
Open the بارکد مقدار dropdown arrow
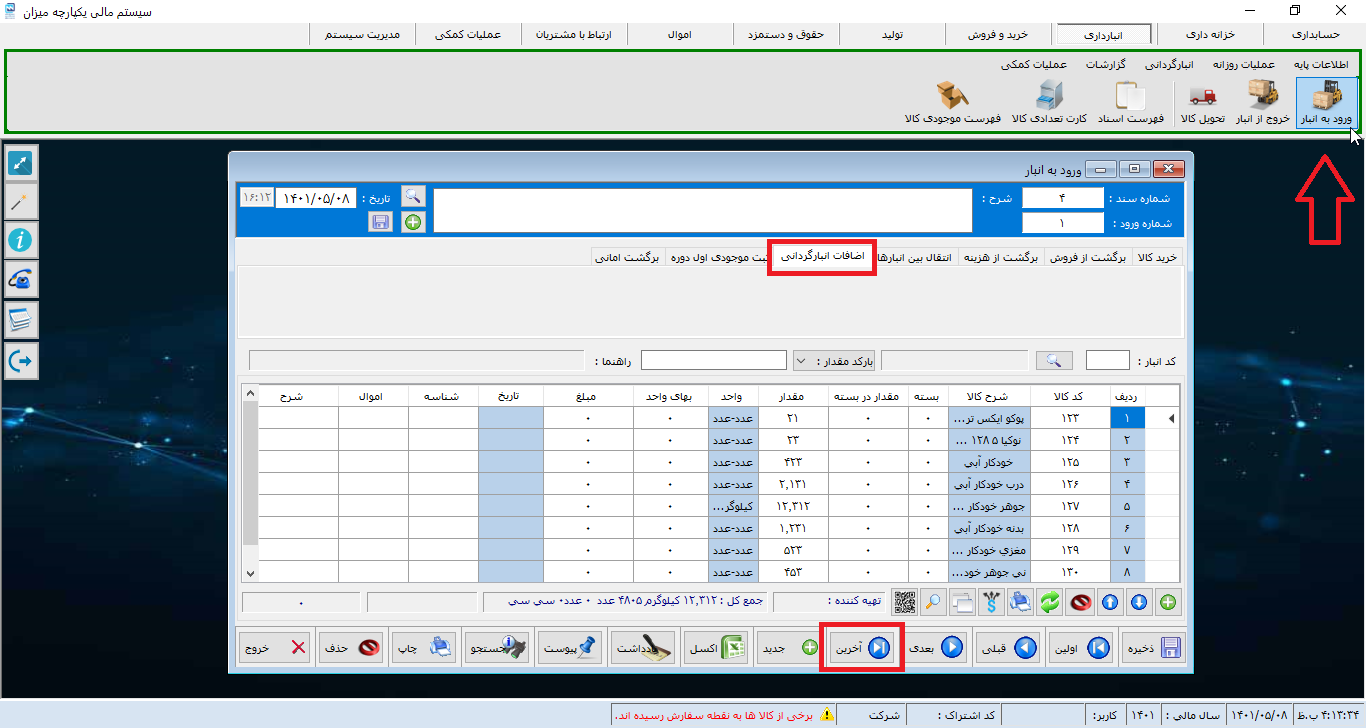pos(803,360)
